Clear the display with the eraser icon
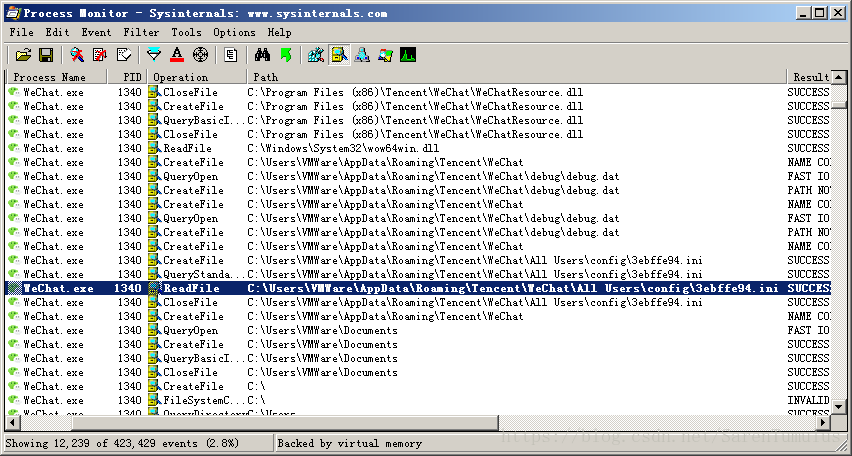The image size is (852, 456). coord(124,55)
